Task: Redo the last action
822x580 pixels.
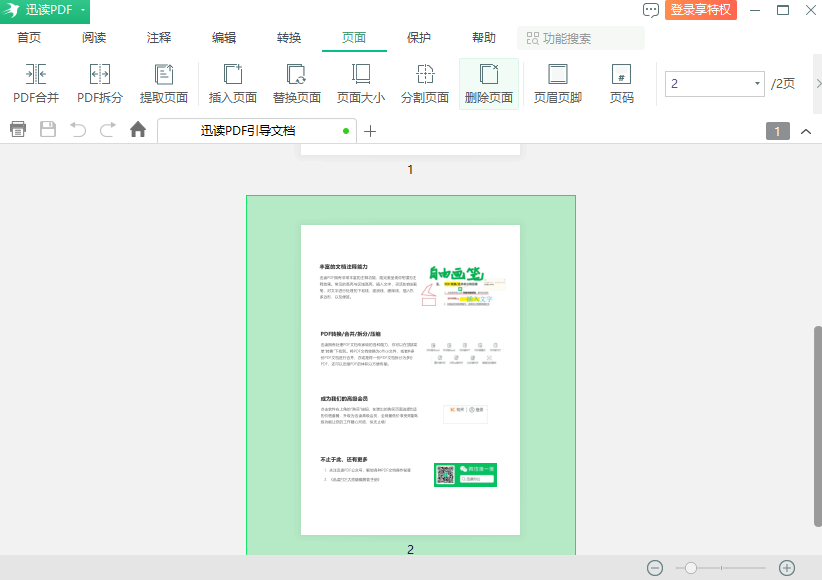Action: (x=108, y=129)
